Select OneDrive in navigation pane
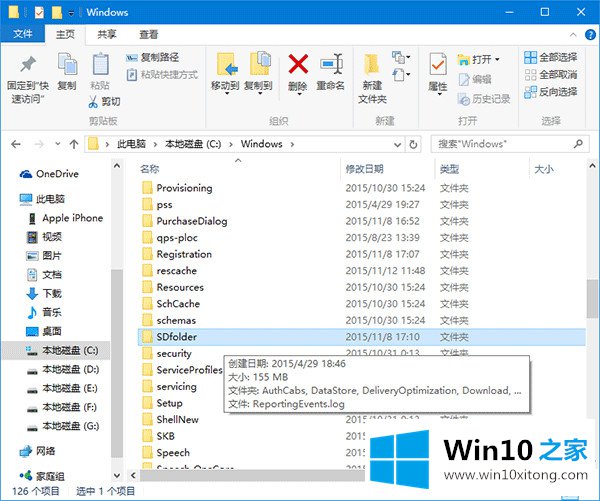Image resolution: width=600 pixels, height=501 pixels. (49, 174)
